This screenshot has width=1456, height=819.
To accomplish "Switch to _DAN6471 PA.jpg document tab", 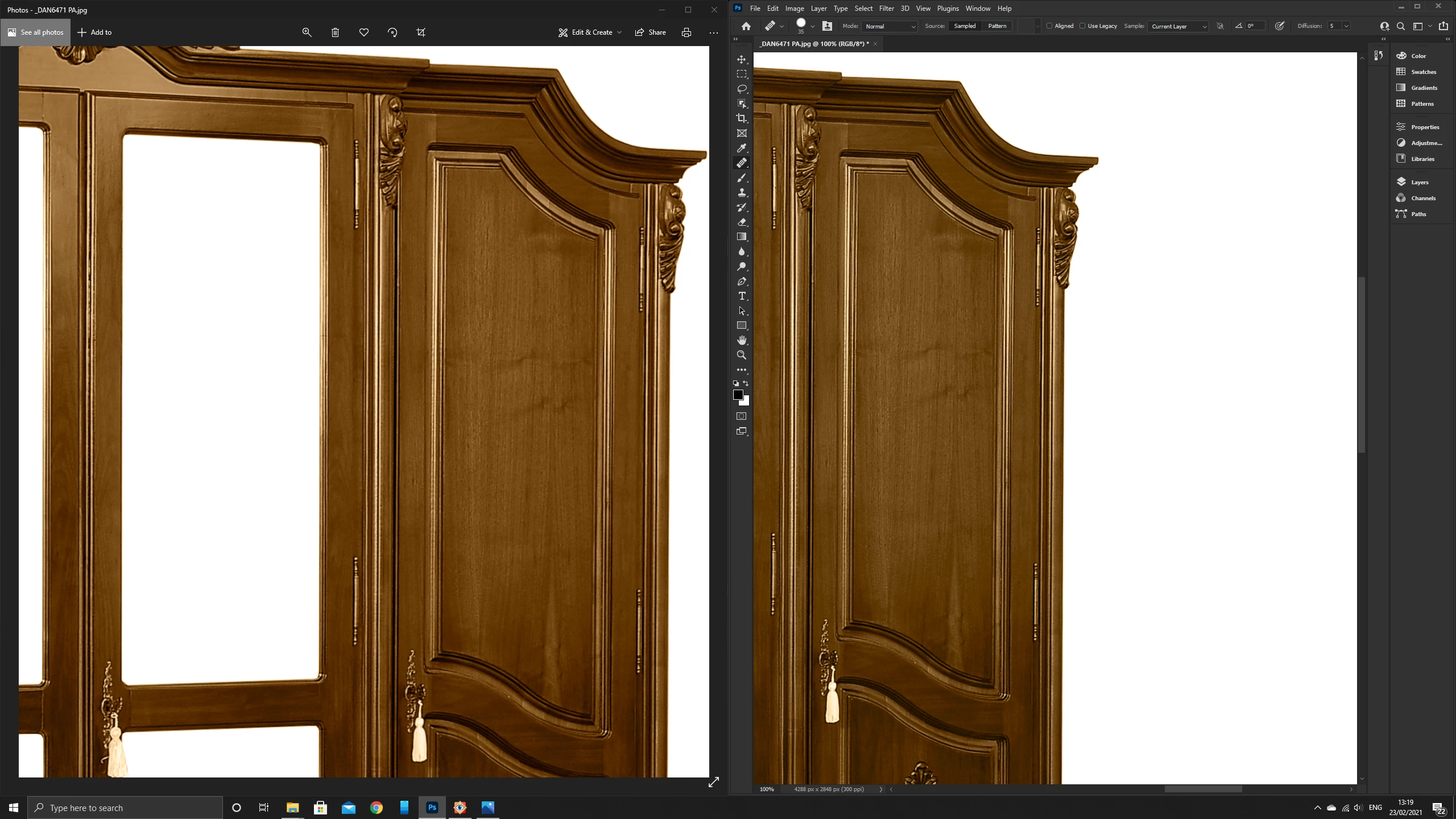I will [814, 44].
